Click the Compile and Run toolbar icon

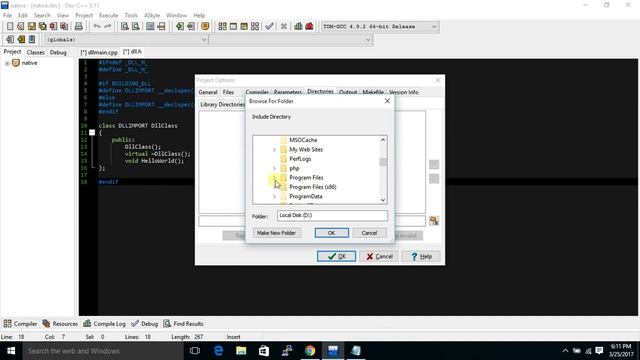click(x=244, y=27)
